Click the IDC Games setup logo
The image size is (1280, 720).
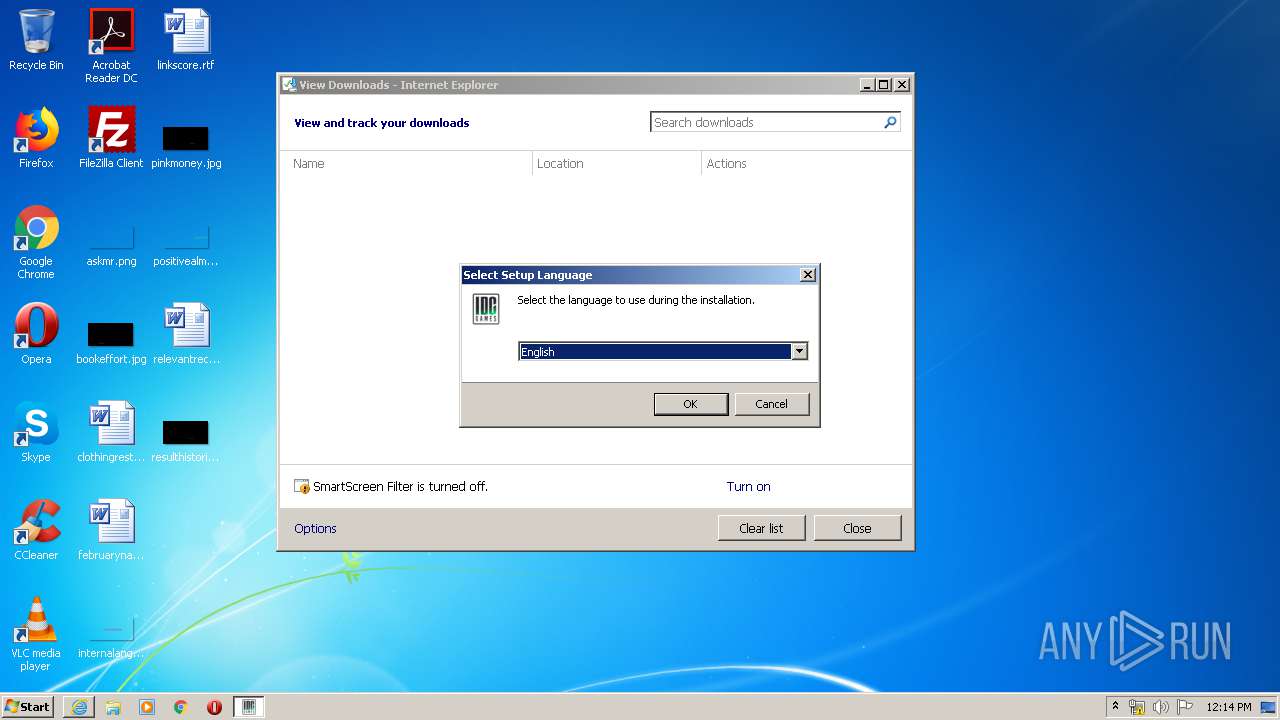[486, 309]
